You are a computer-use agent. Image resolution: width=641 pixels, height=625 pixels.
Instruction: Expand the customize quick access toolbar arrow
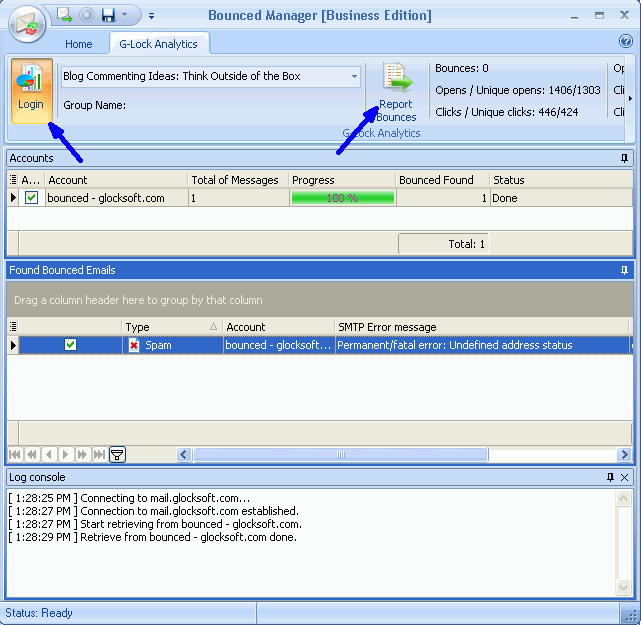click(x=151, y=16)
